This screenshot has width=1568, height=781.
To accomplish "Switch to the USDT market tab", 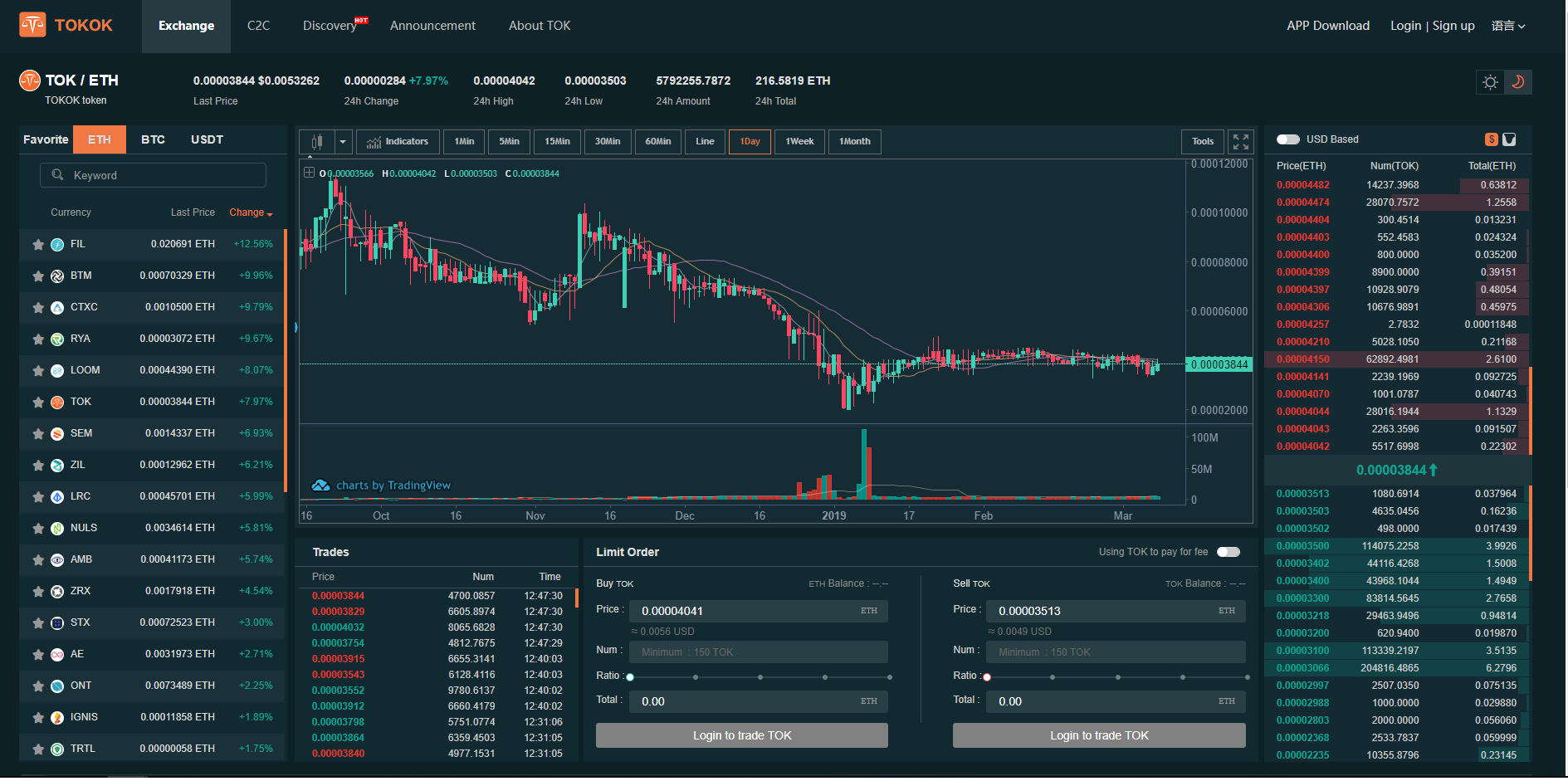I will click(x=207, y=139).
